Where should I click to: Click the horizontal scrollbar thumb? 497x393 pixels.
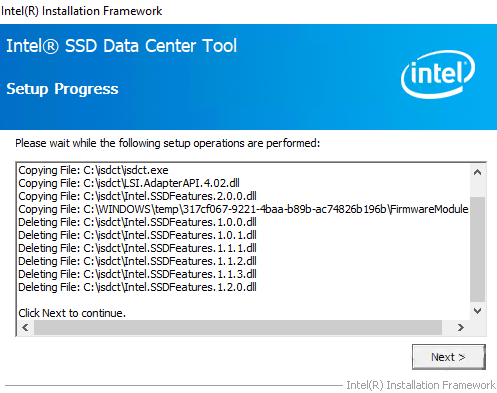pyautogui.click(x=238, y=328)
